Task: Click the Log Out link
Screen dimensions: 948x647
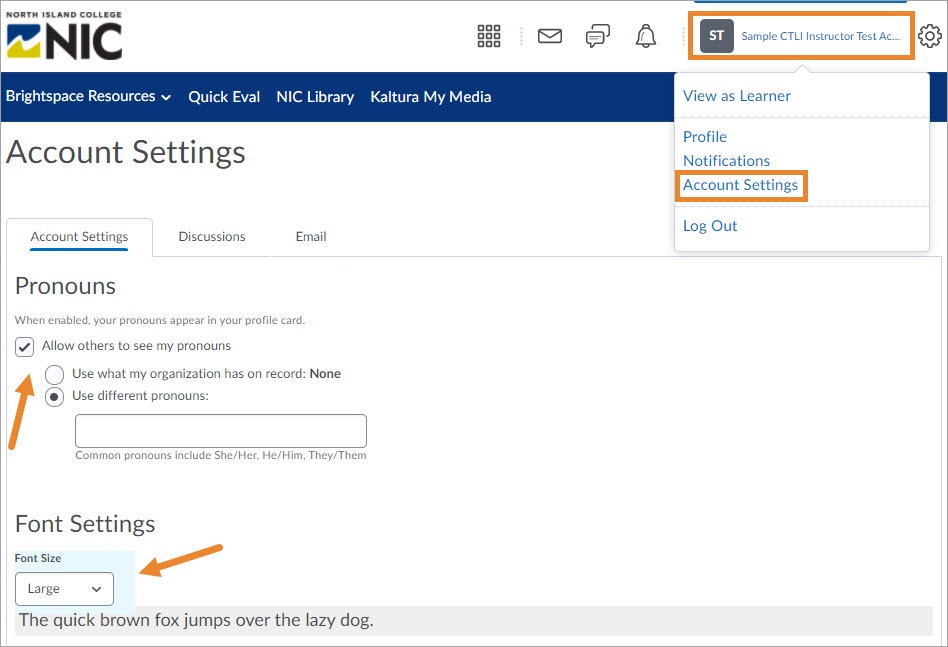Action: [710, 226]
